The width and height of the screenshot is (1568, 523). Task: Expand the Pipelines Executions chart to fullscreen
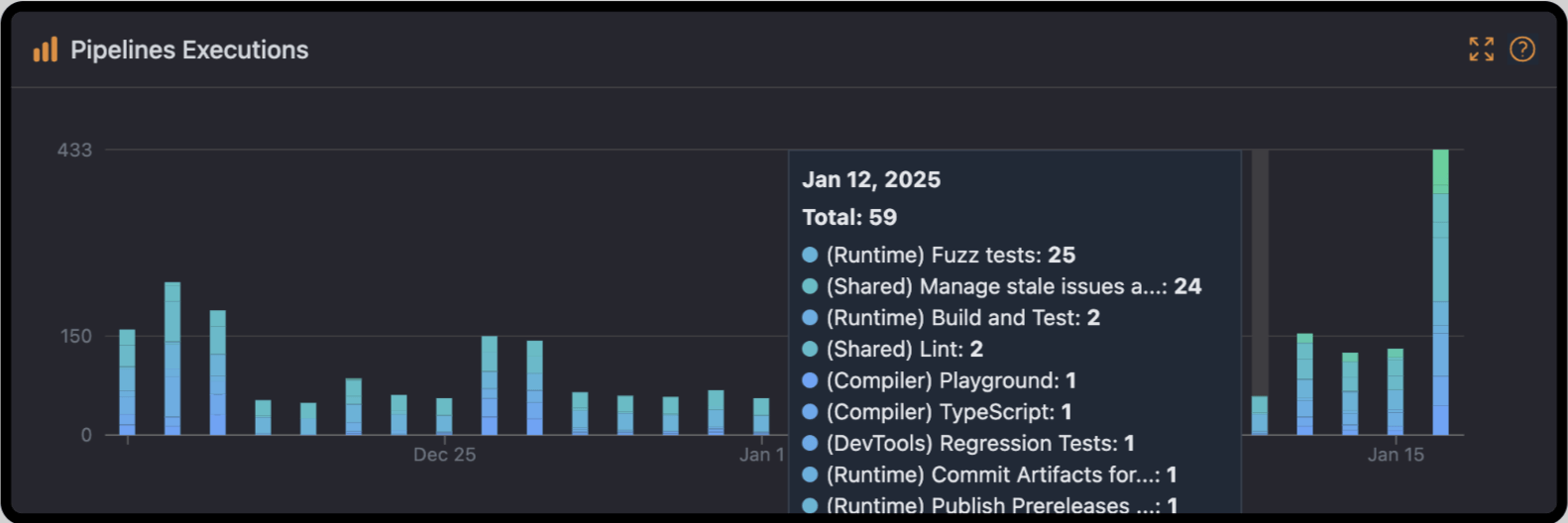[1481, 50]
